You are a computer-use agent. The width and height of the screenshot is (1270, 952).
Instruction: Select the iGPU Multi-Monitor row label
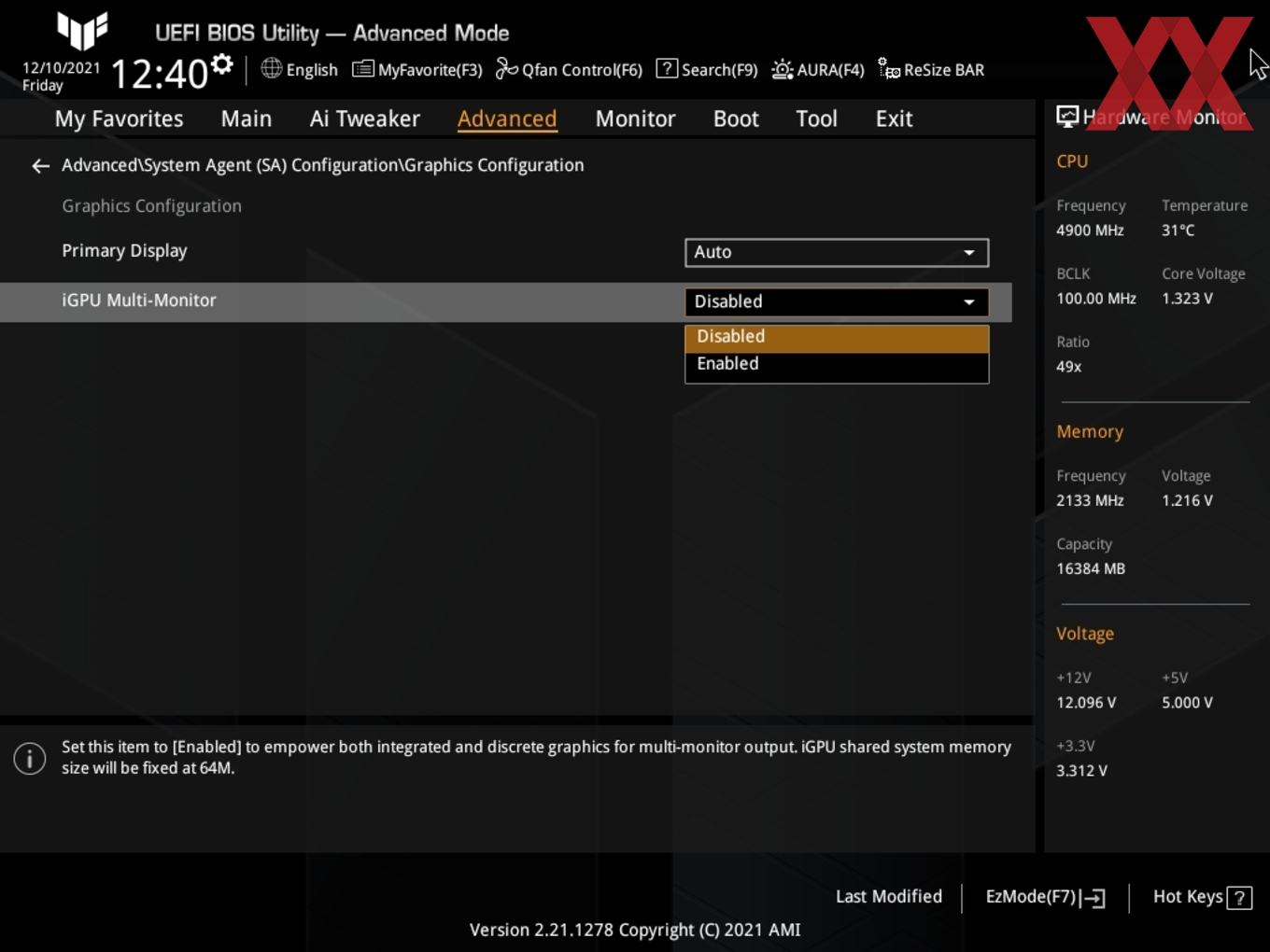(139, 301)
